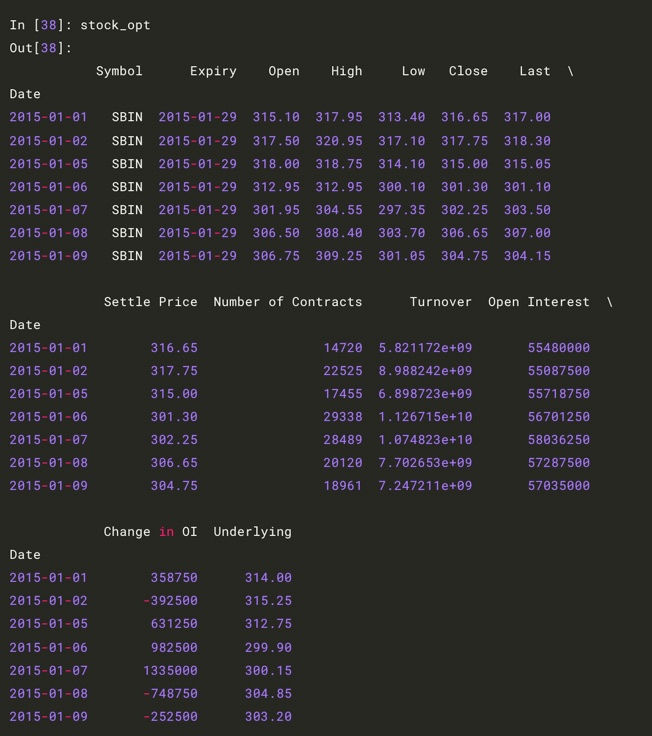Click Change in OI value -252500

click(170, 717)
